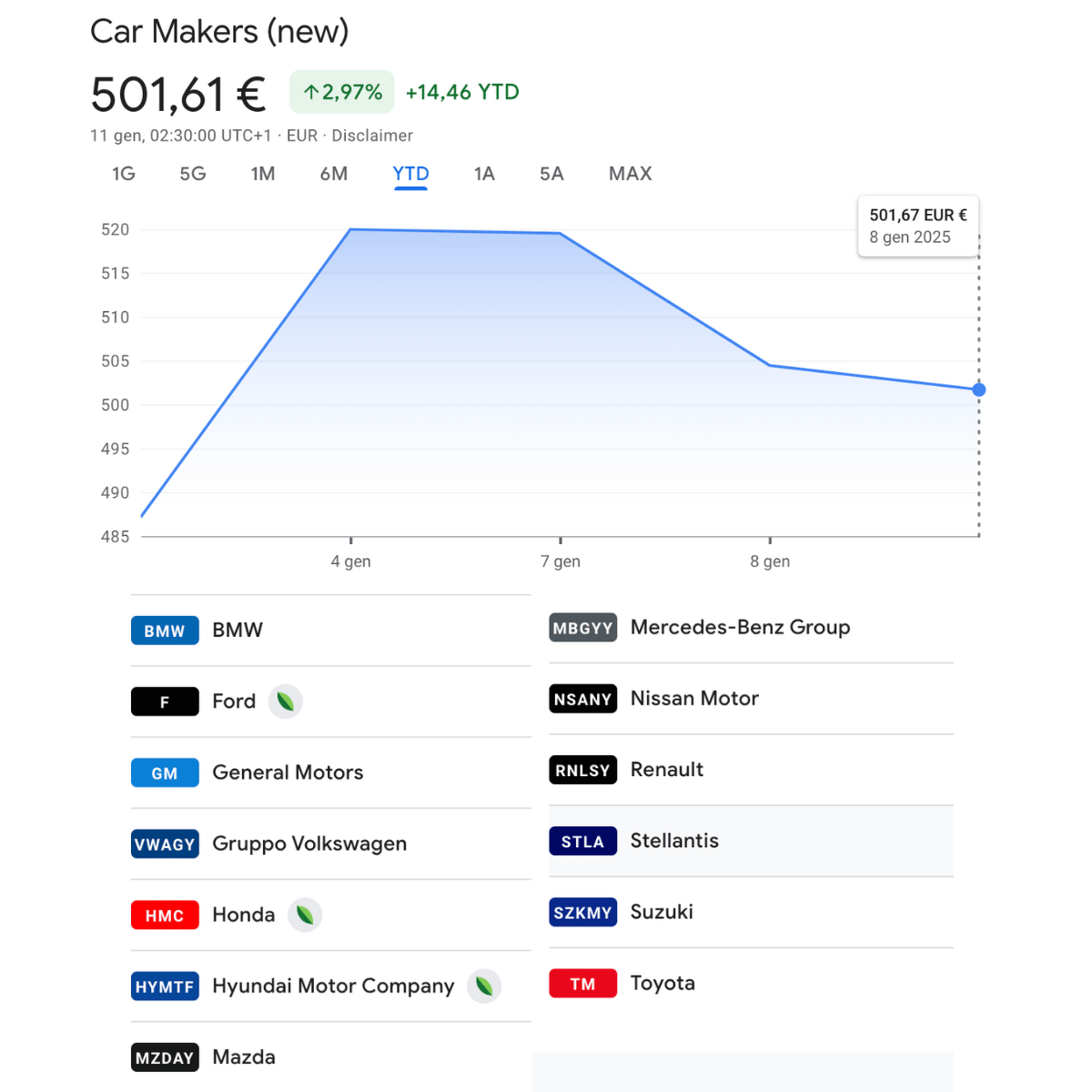The width and height of the screenshot is (1092, 1092).
Task: Click the red TM ticker badge
Action: (583, 984)
